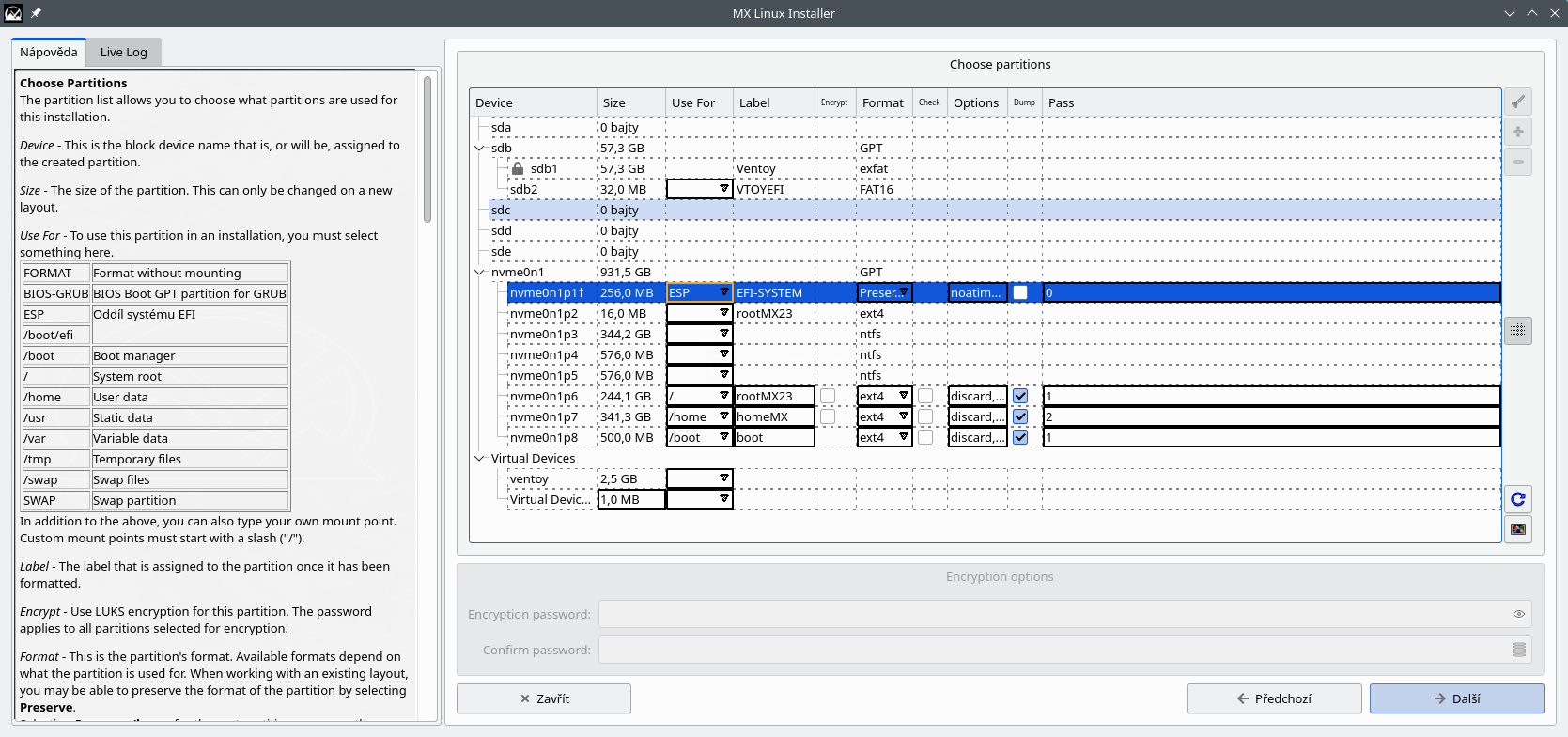Viewport: 1568px width, 737px height.
Task: Pin the window using the titlebar pin icon
Action: pyautogui.click(x=36, y=13)
